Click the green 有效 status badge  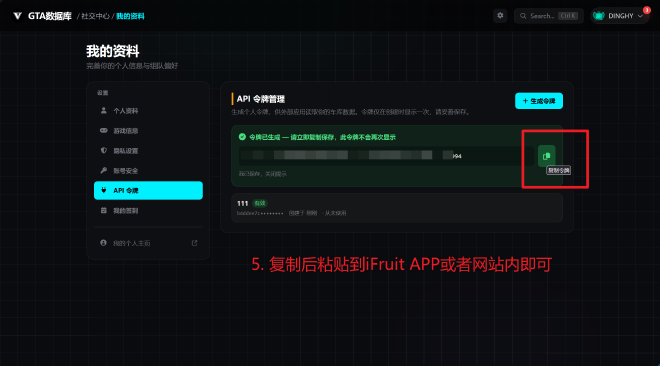[x=260, y=203]
